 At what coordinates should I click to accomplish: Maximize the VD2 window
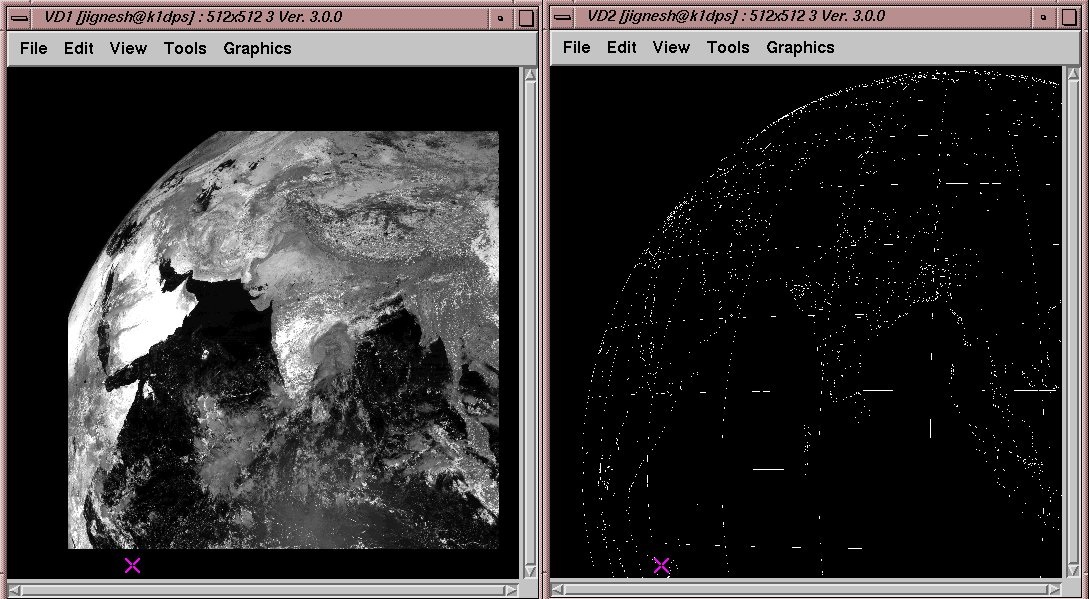(1069, 17)
